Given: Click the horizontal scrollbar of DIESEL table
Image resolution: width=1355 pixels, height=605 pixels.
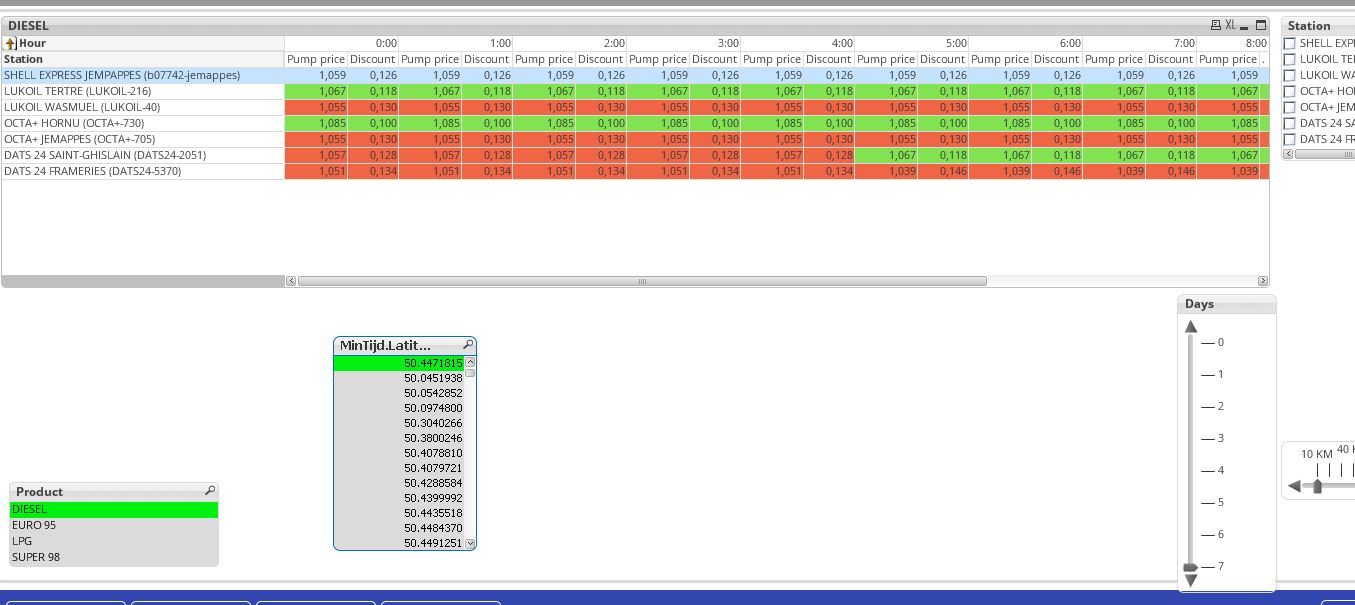Looking at the screenshot, I should (642, 281).
